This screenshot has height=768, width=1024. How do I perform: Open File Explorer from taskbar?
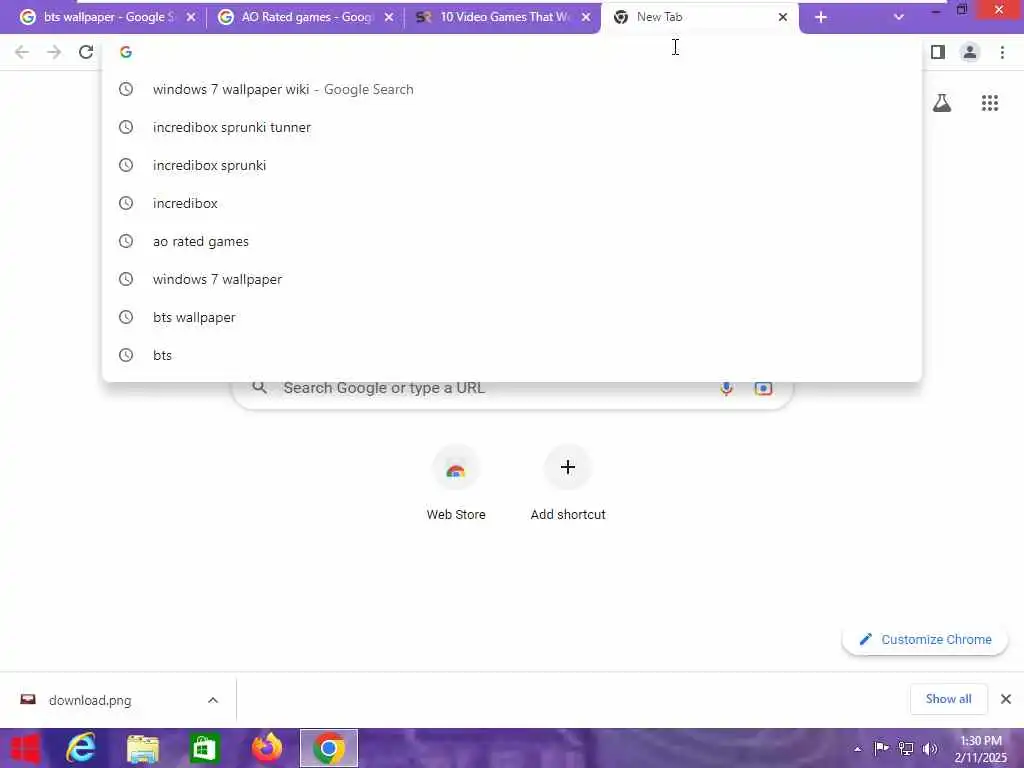tap(142, 748)
